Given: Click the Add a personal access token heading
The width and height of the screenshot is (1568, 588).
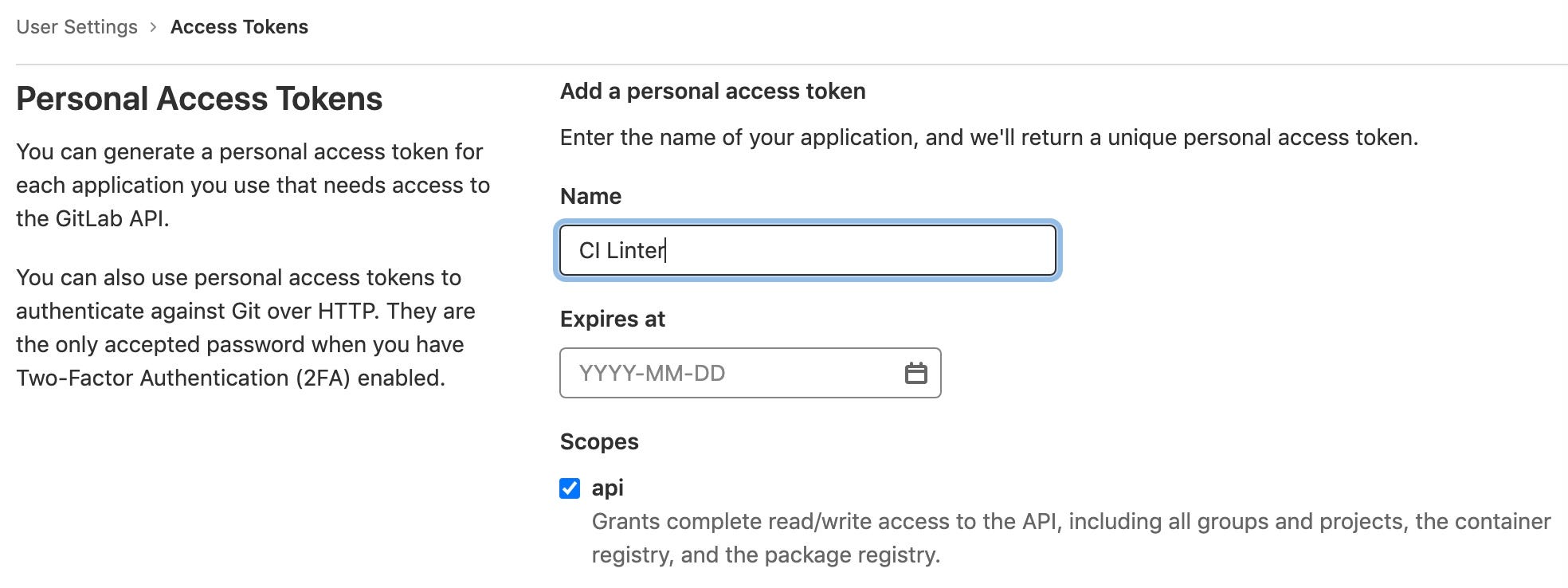Looking at the screenshot, I should pos(712,91).
